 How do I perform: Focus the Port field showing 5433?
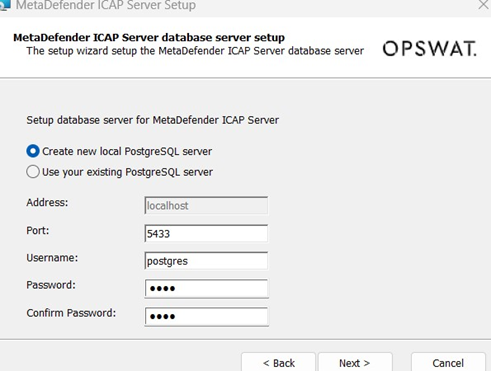click(x=206, y=233)
